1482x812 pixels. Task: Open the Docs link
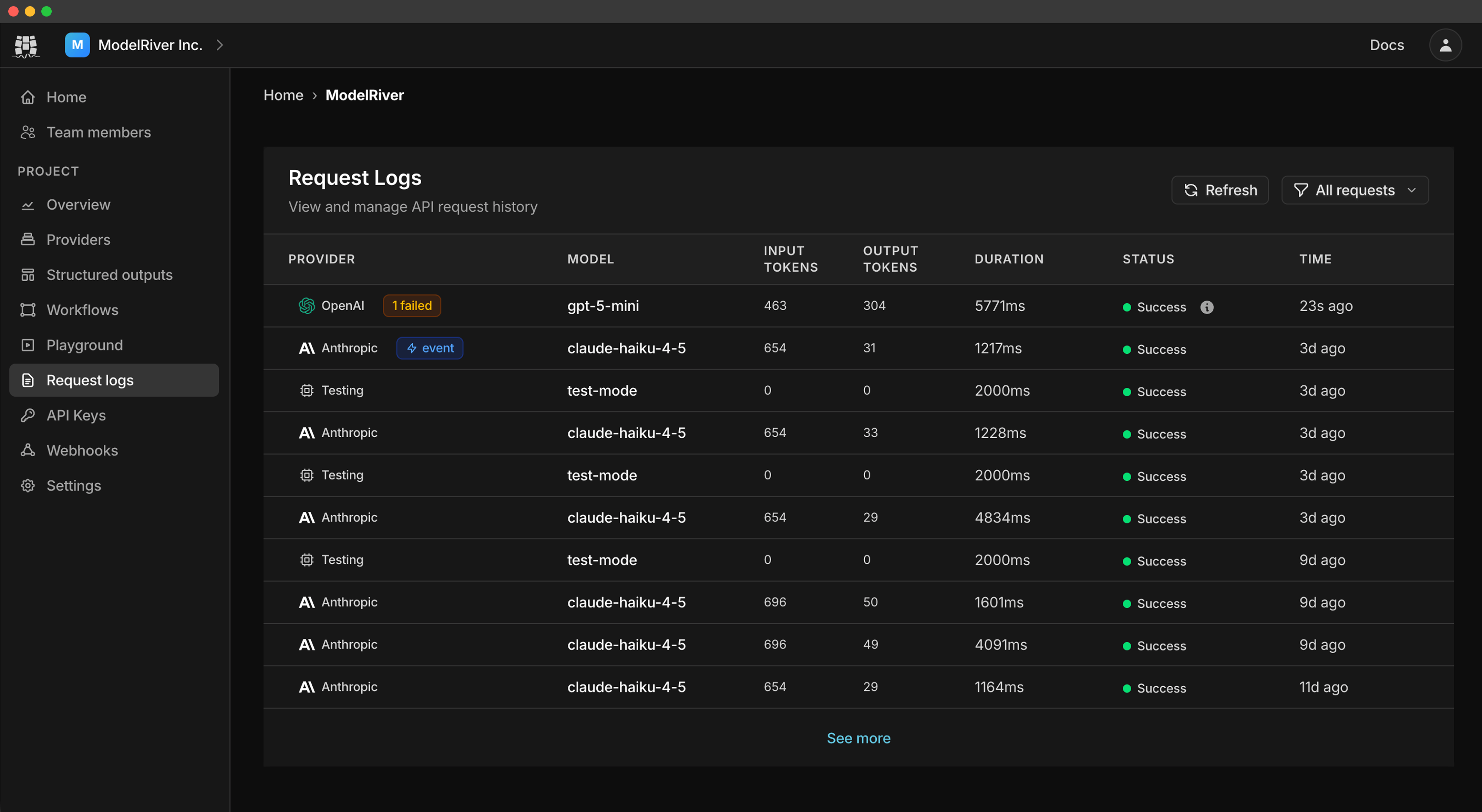(x=1387, y=45)
